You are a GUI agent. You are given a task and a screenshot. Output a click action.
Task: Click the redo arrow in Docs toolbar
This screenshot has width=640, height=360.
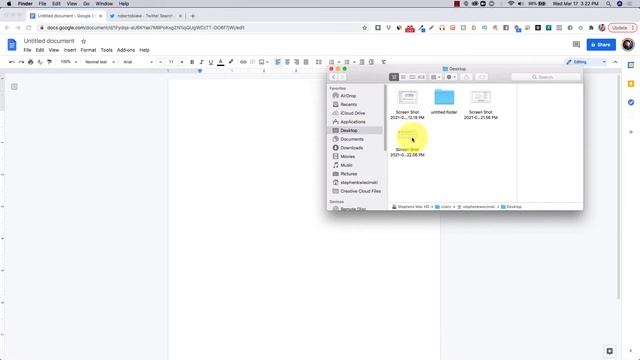[x=21, y=62]
